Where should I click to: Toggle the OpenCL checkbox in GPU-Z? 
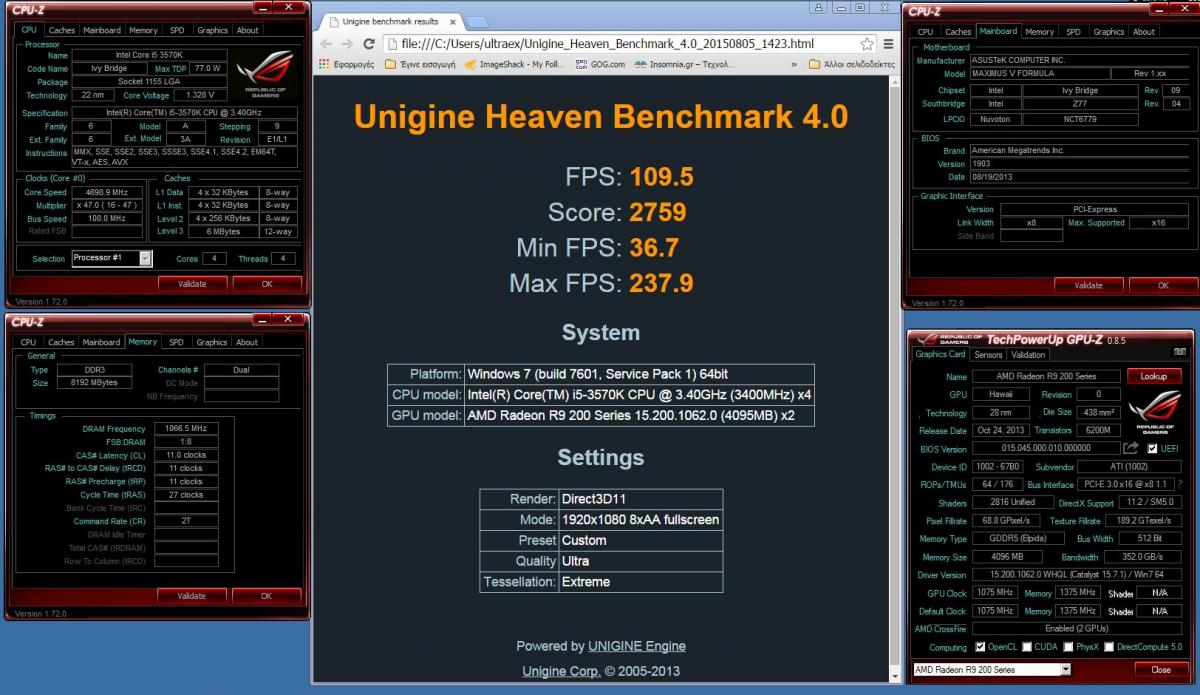(980, 647)
